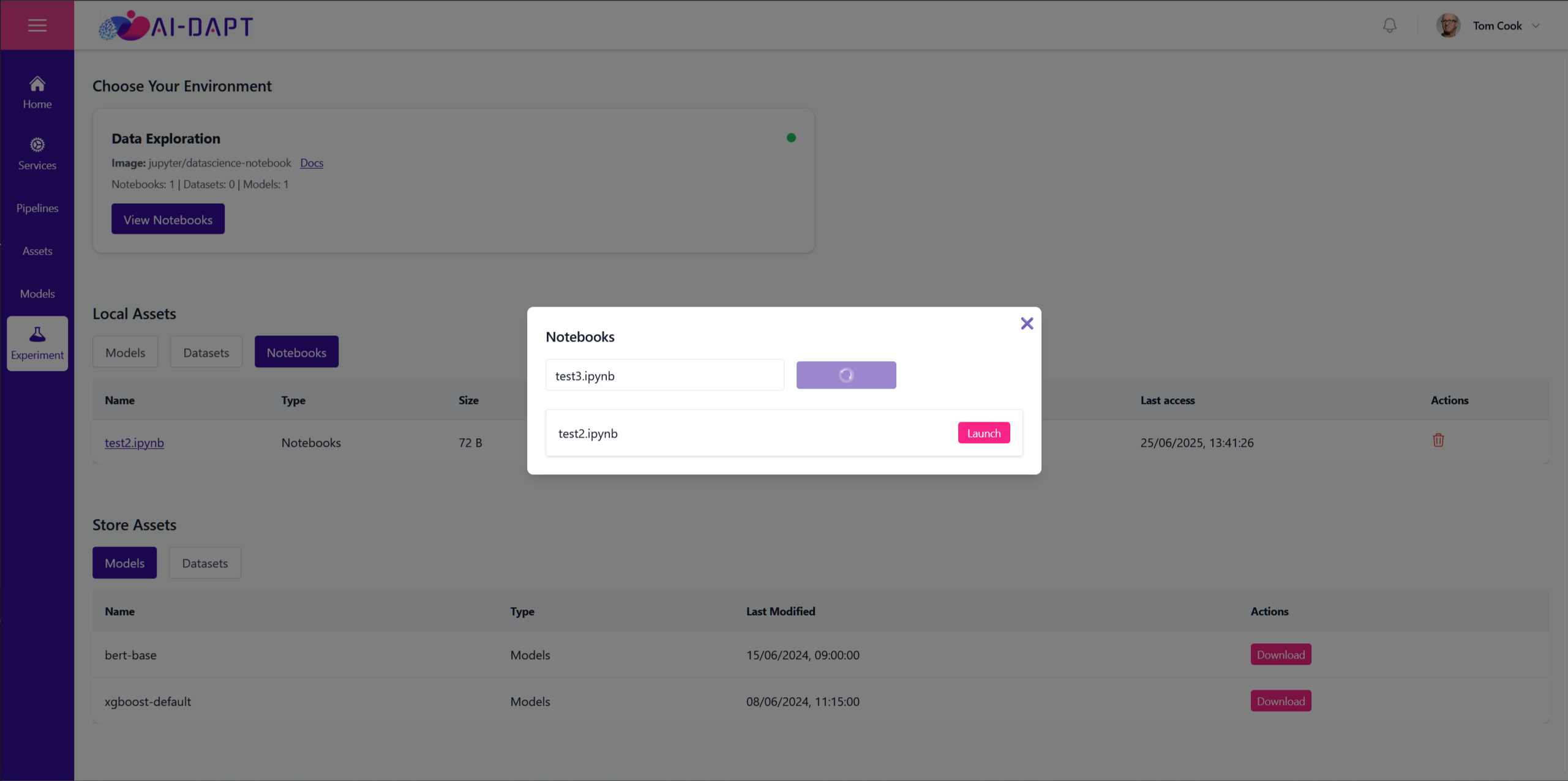Switch to Local Assets Datasets tab
1568x781 pixels.
tap(206, 352)
